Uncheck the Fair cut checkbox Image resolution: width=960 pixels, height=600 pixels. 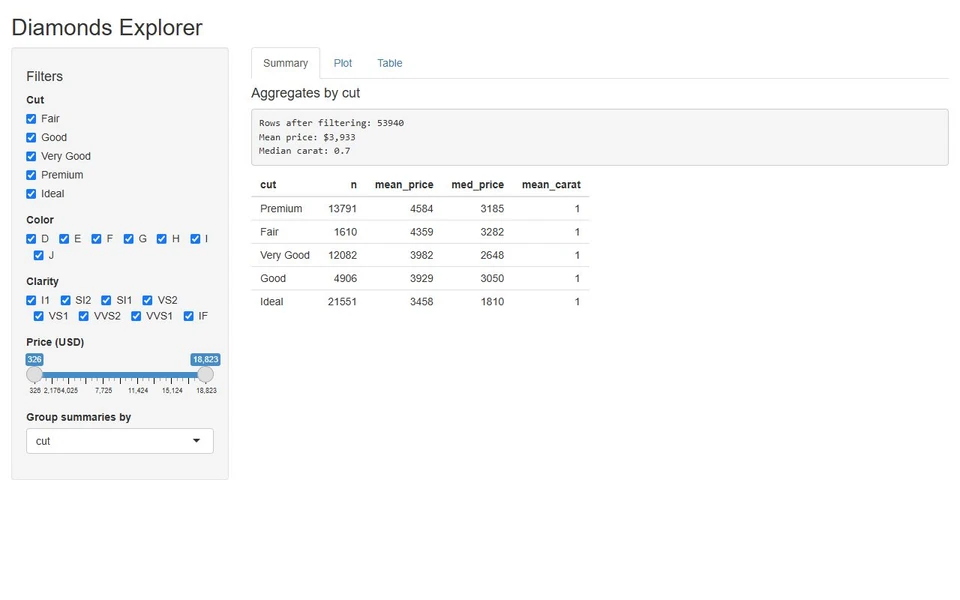[31, 119]
